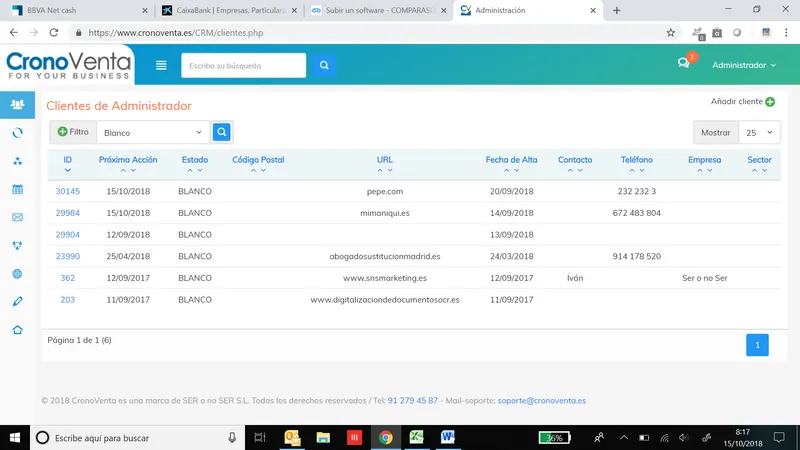
Task: Sort ascending by Próxima Acción
Action: tap(123, 170)
